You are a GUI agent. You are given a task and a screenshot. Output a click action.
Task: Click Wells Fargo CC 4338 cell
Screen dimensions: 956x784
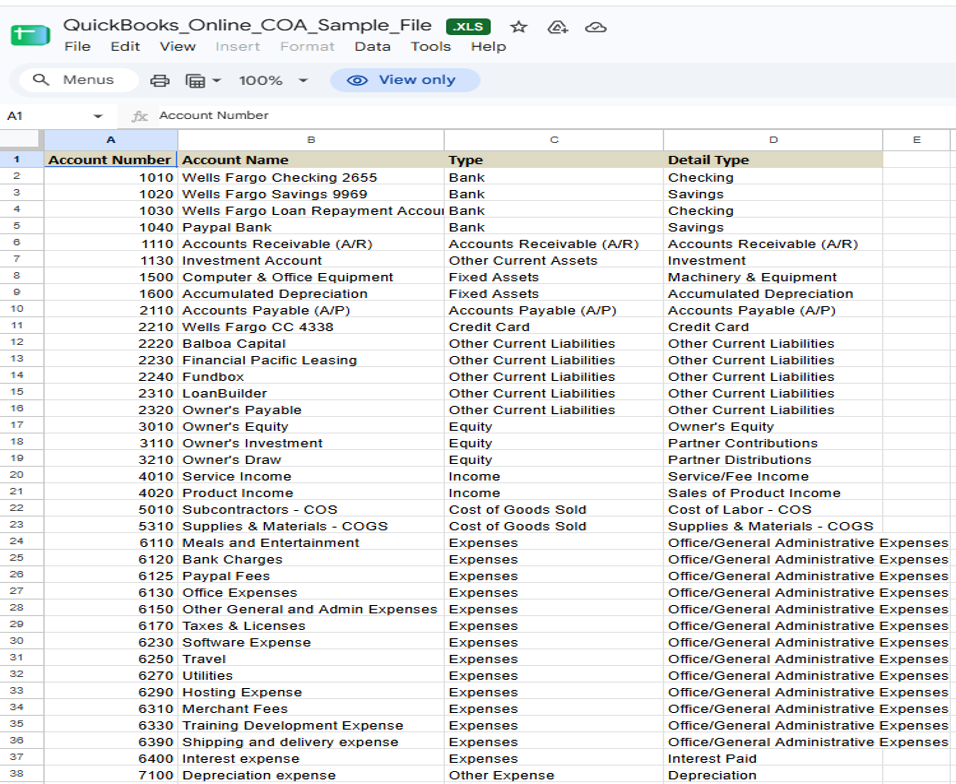[x=311, y=327]
